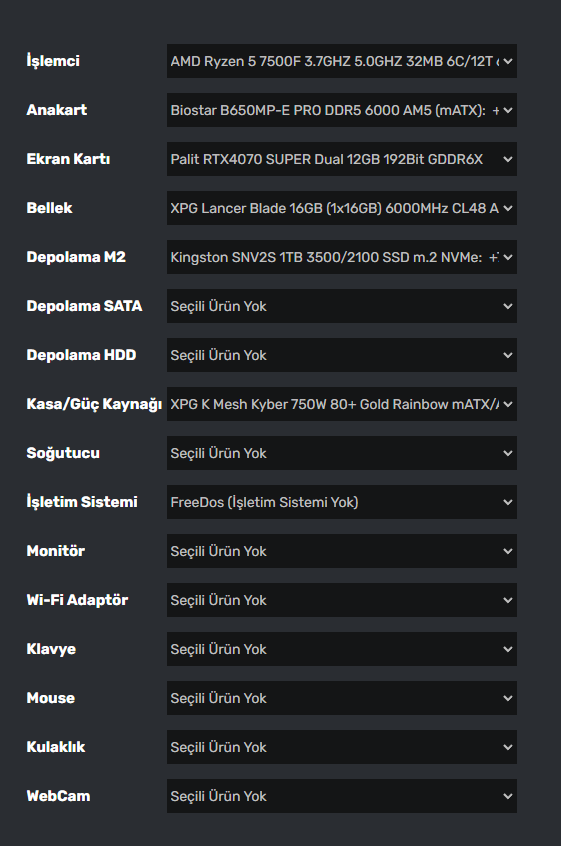Click the chevron arrow on Ekran Kartı row

coord(508,159)
